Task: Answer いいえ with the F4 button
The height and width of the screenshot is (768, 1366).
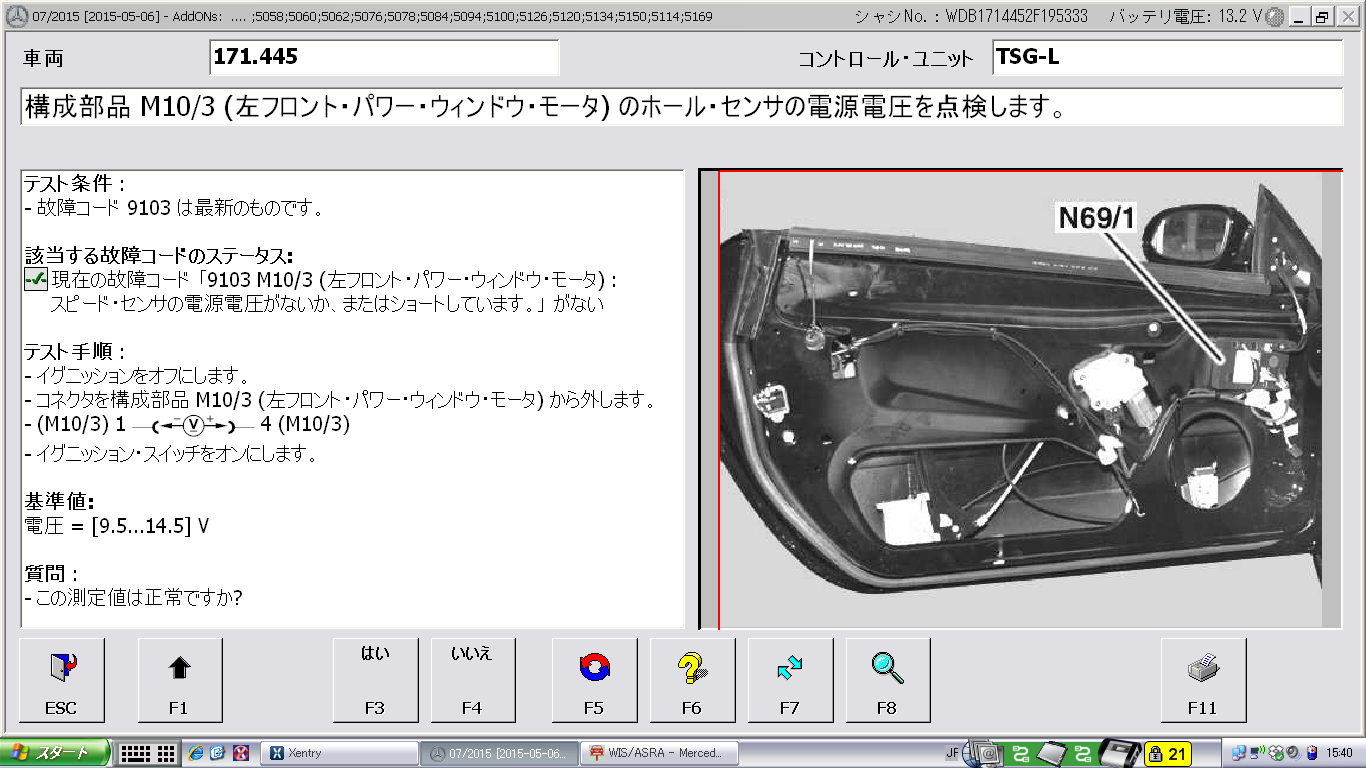Action: [x=472, y=680]
